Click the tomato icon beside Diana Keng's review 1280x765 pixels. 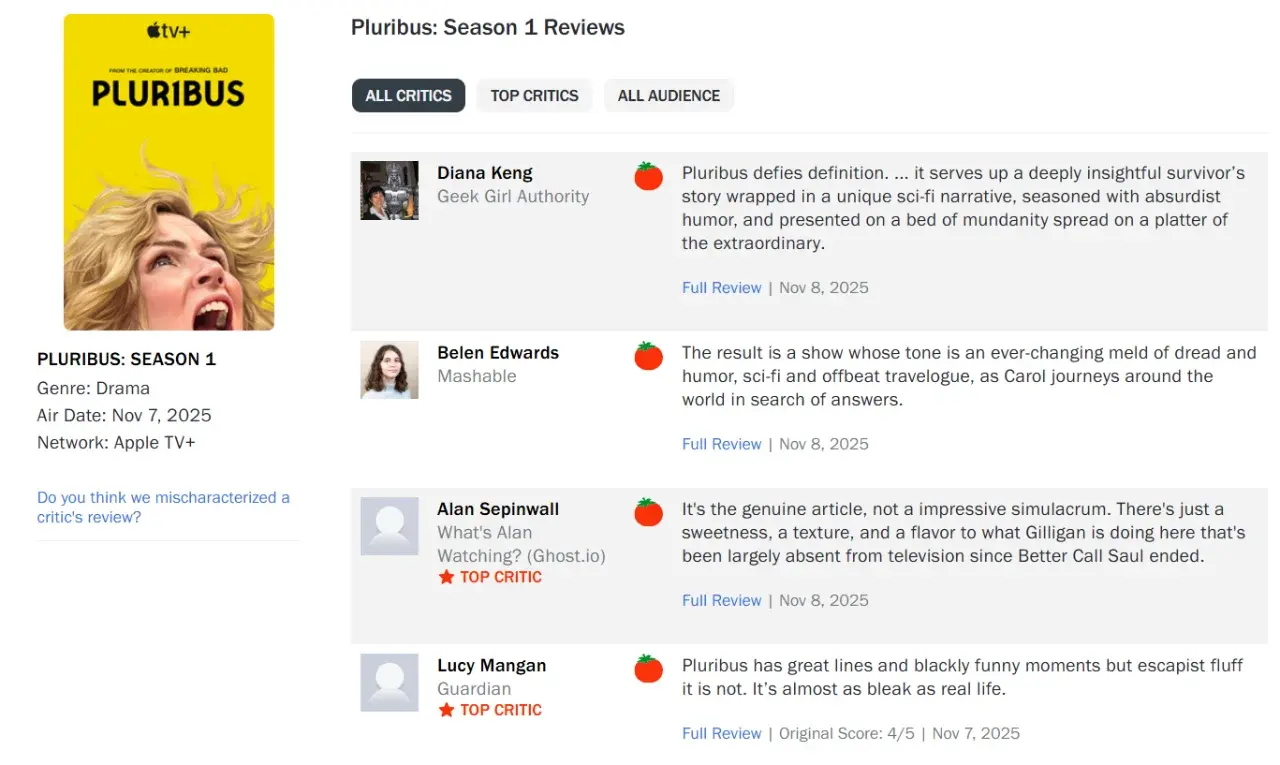coord(648,177)
